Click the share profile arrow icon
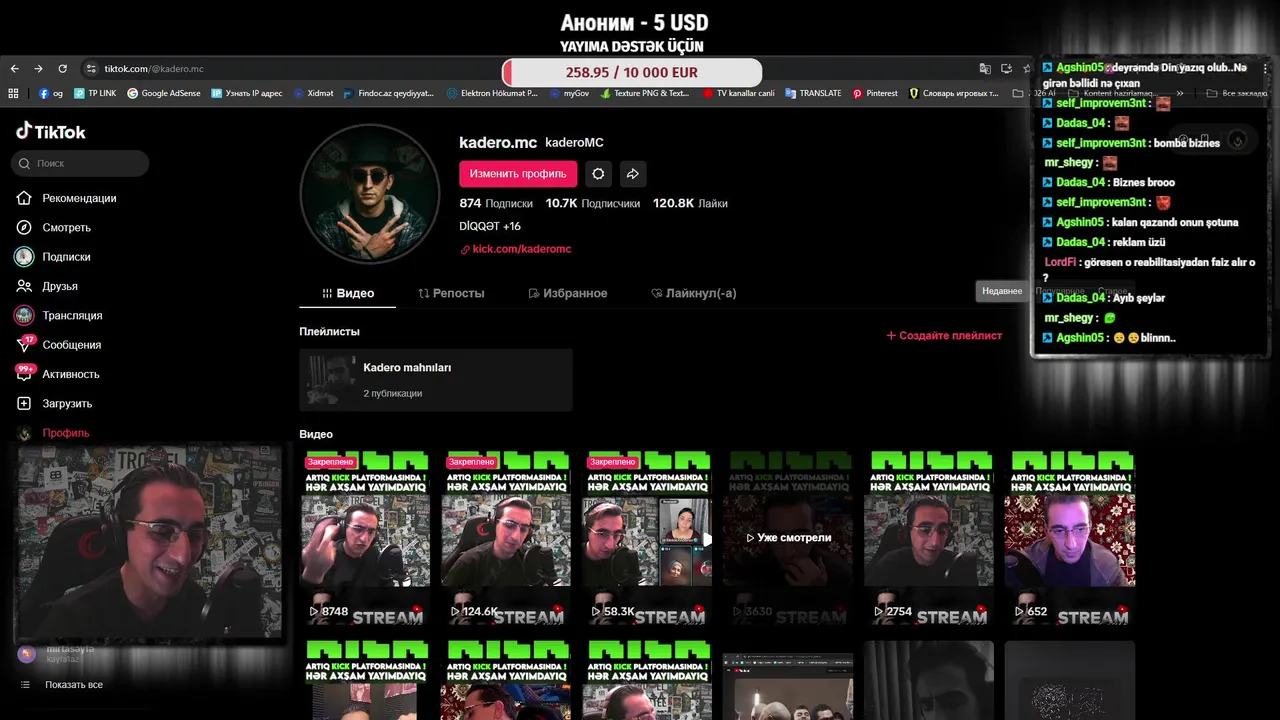 click(x=633, y=173)
